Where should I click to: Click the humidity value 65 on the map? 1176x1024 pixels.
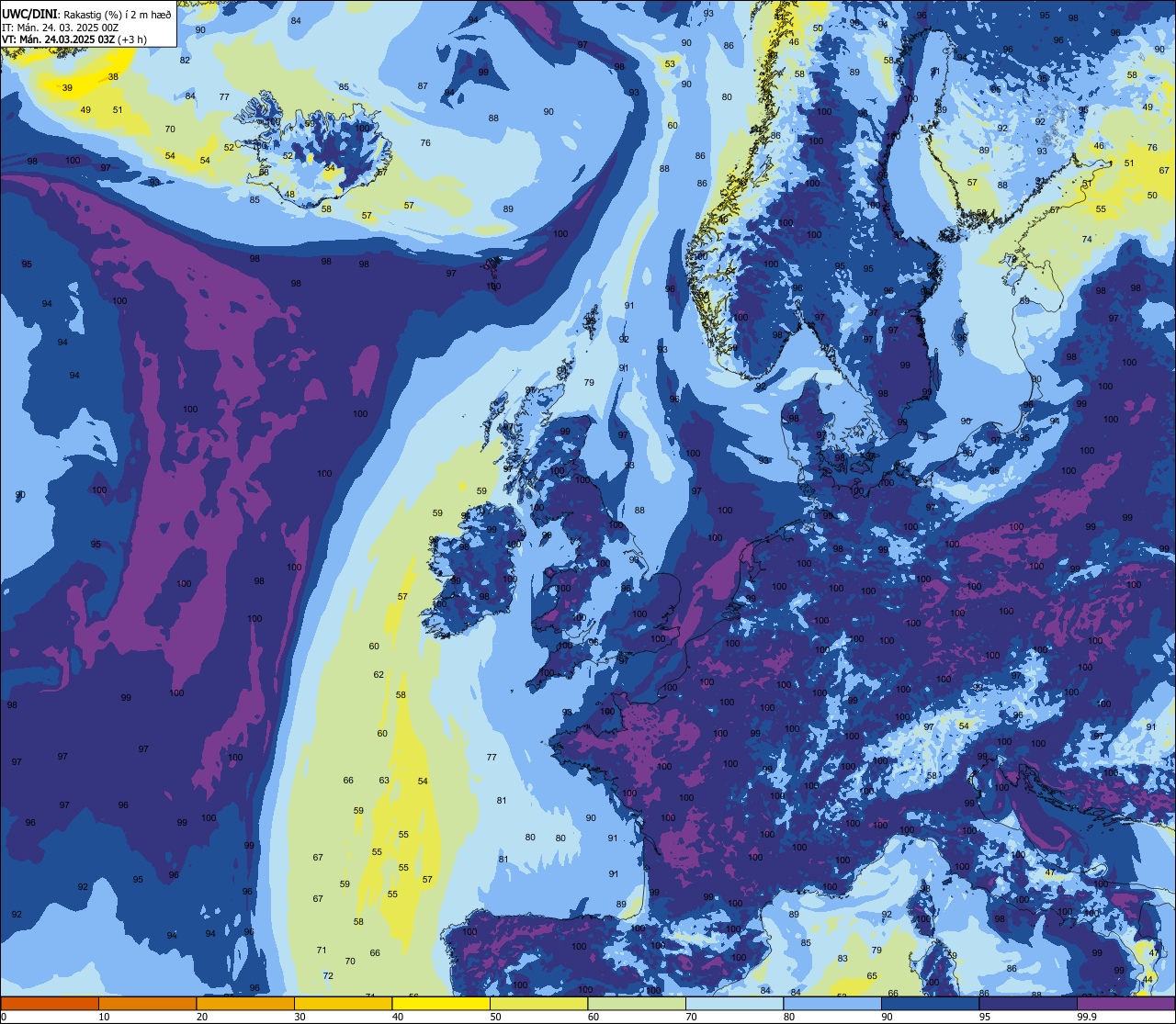872,976
